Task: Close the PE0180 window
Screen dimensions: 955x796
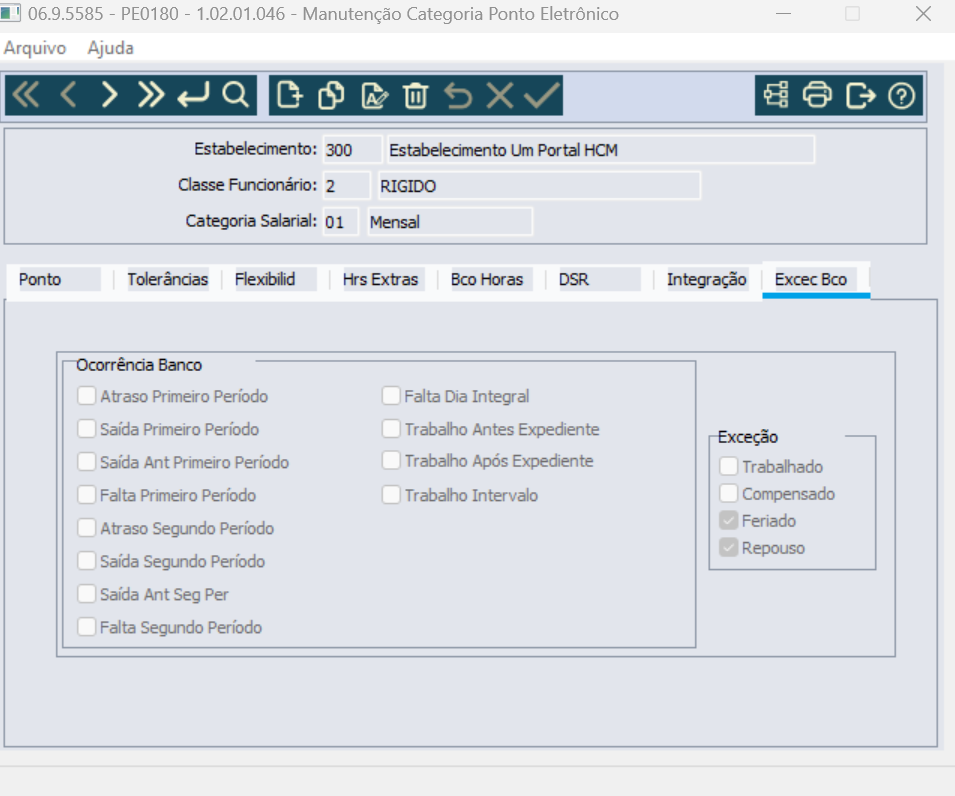Action: [923, 13]
